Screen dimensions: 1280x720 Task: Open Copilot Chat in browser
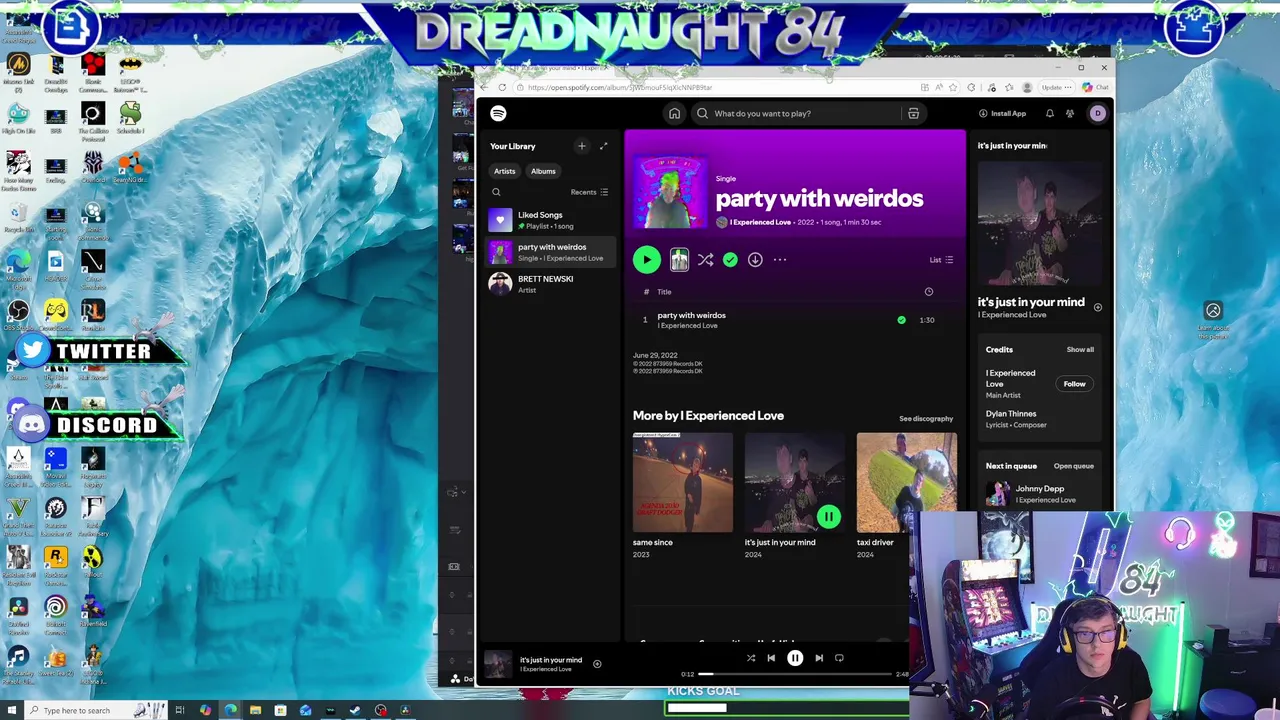coord(1096,87)
